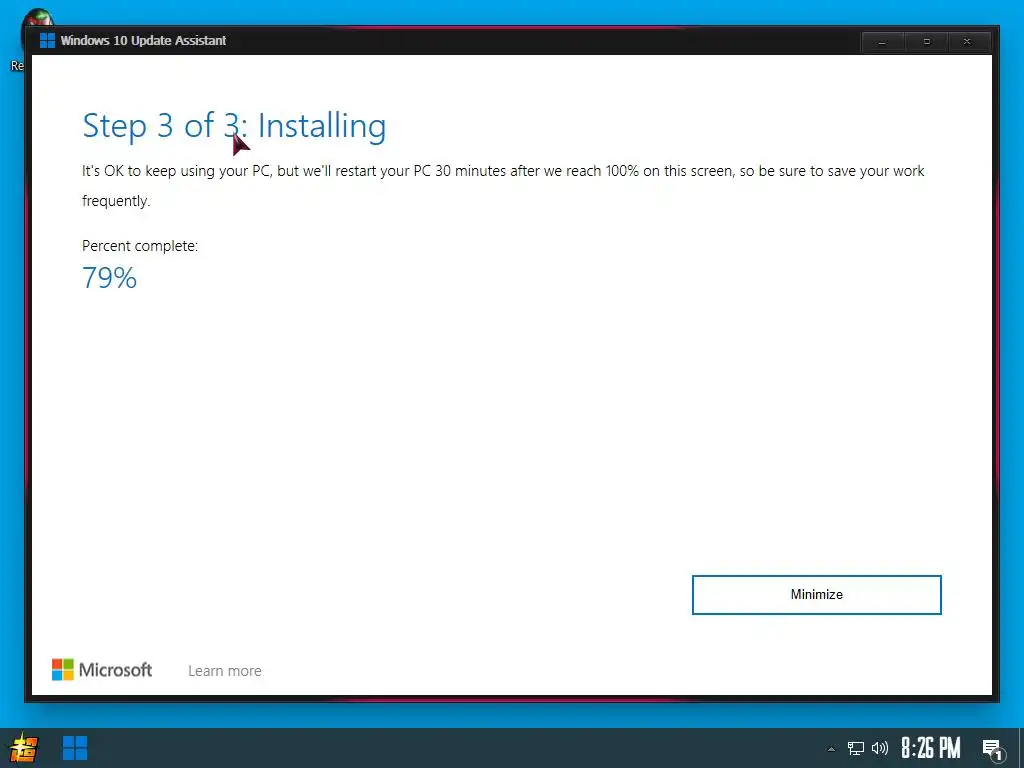Viewport: 1024px width, 768px height.
Task: Click the 8:26 PM clock
Action: pos(931,748)
